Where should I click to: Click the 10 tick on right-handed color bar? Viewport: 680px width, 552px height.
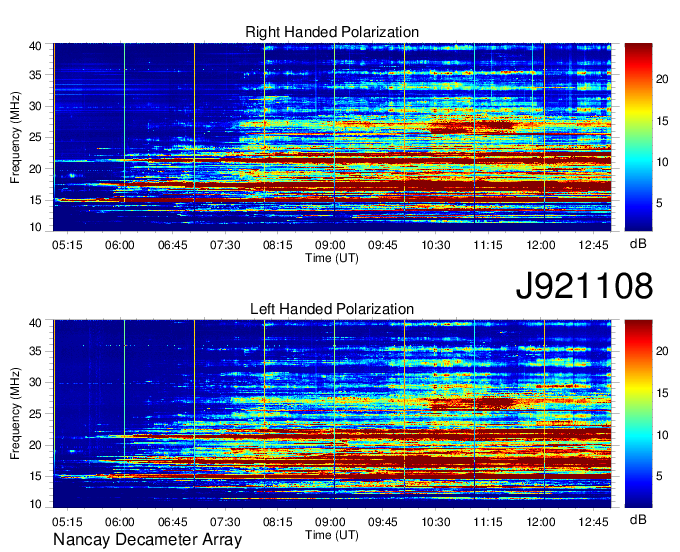pyautogui.click(x=662, y=162)
